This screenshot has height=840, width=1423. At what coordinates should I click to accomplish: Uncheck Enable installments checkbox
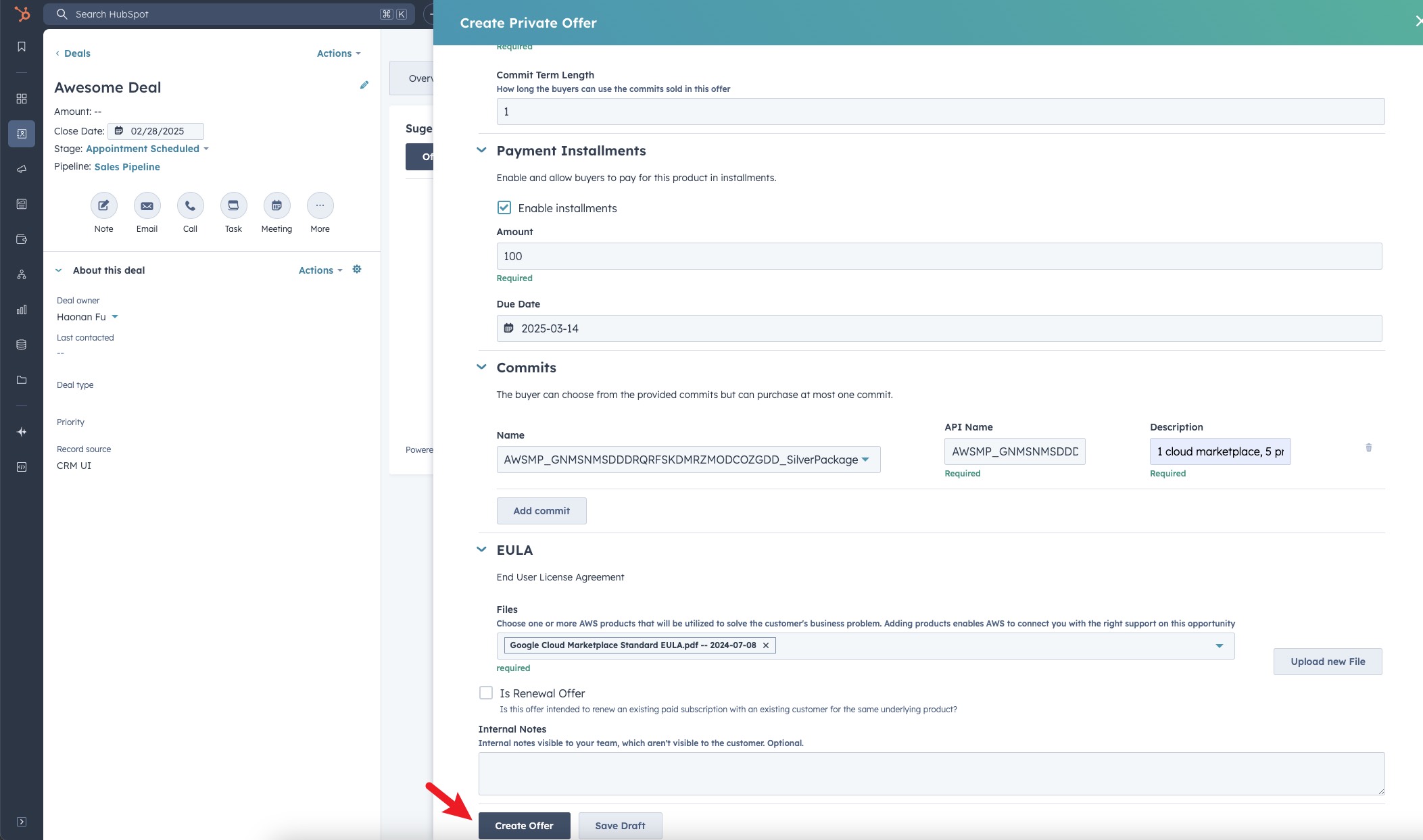pos(504,207)
